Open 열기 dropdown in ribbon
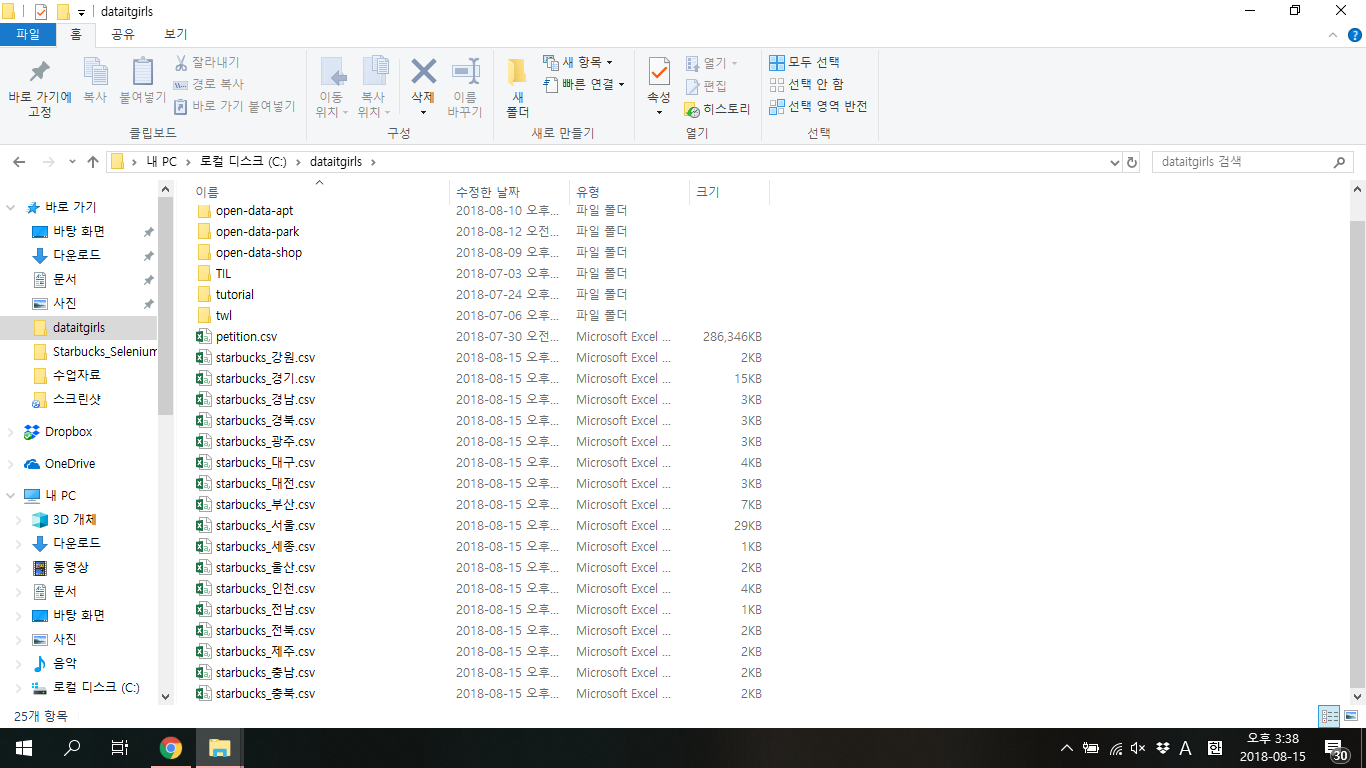The width and height of the screenshot is (1366, 768). click(x=711, y=63)
